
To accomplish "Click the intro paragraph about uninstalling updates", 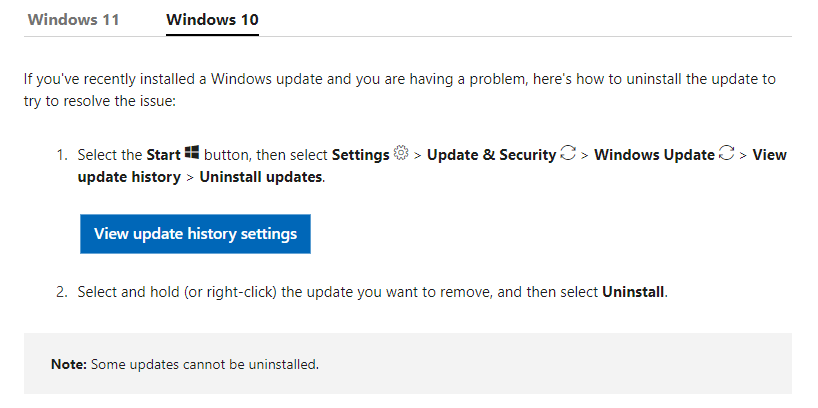I will [x=400, y=90].
